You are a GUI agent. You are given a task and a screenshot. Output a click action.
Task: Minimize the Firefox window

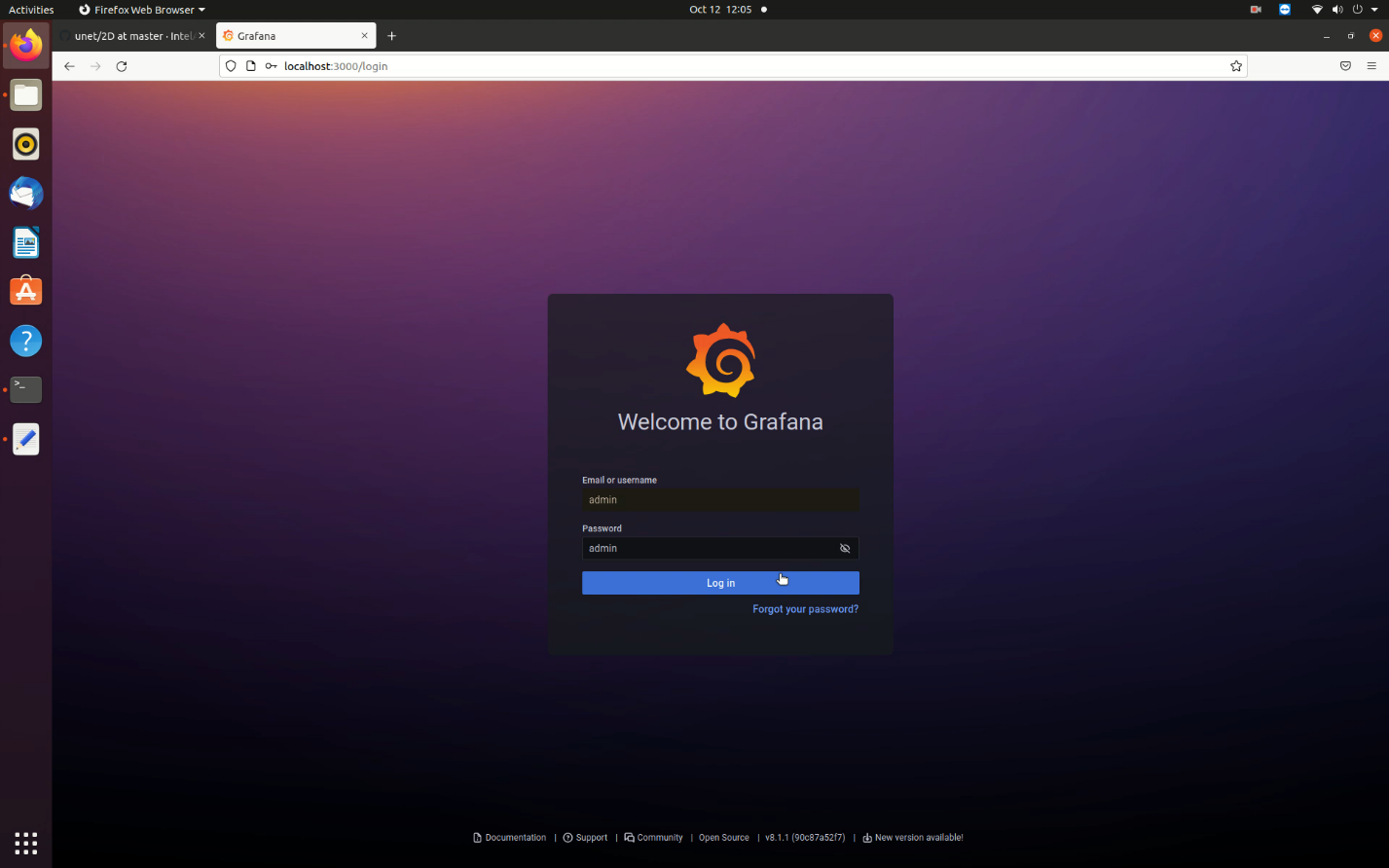pyautogui.click(x=1327, y=36)
